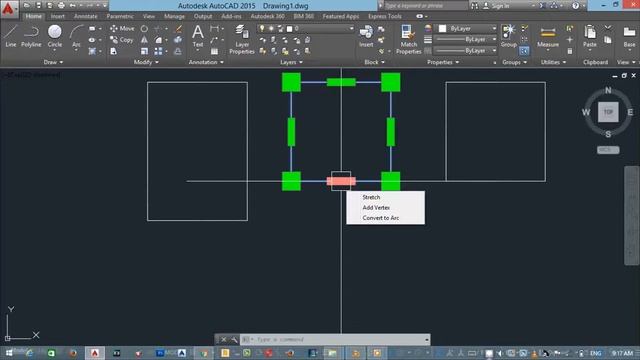This screenshot has height=360, width=640.
Task: Switch to the Output ribbon tab
Action: pyautogui.click(x=203, y=16)
